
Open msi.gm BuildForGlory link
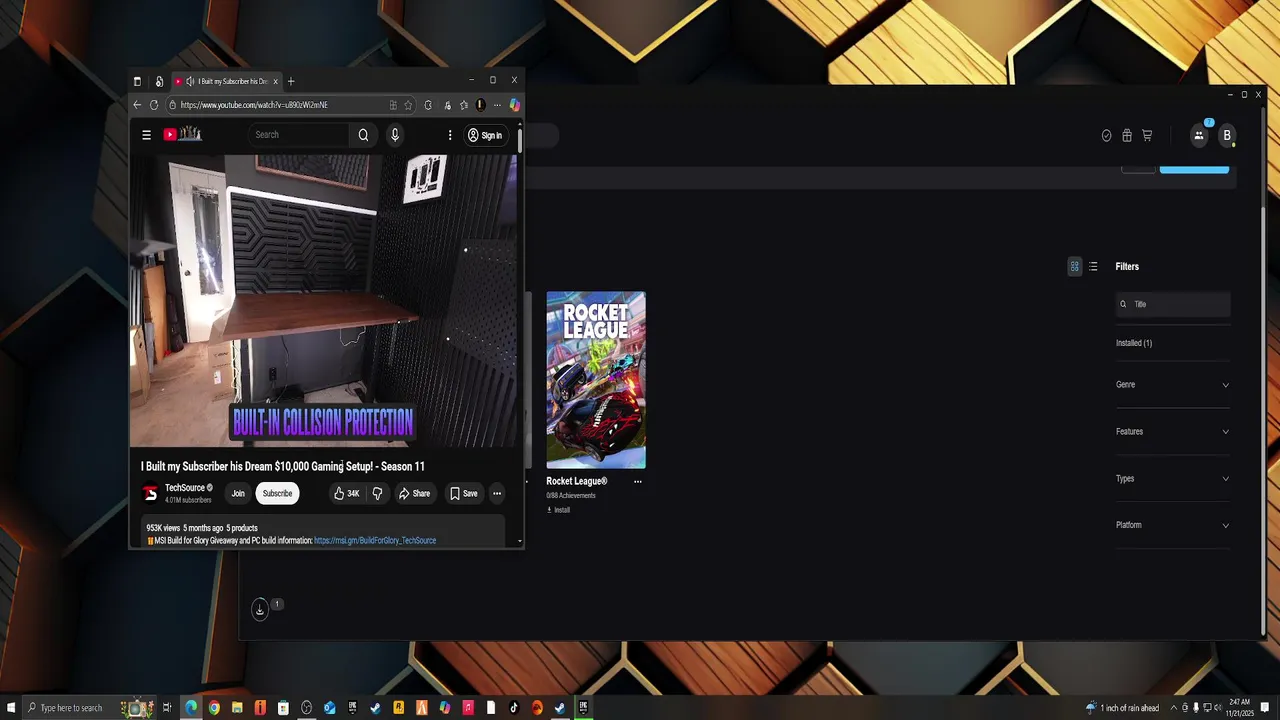[x=375, y=541]
